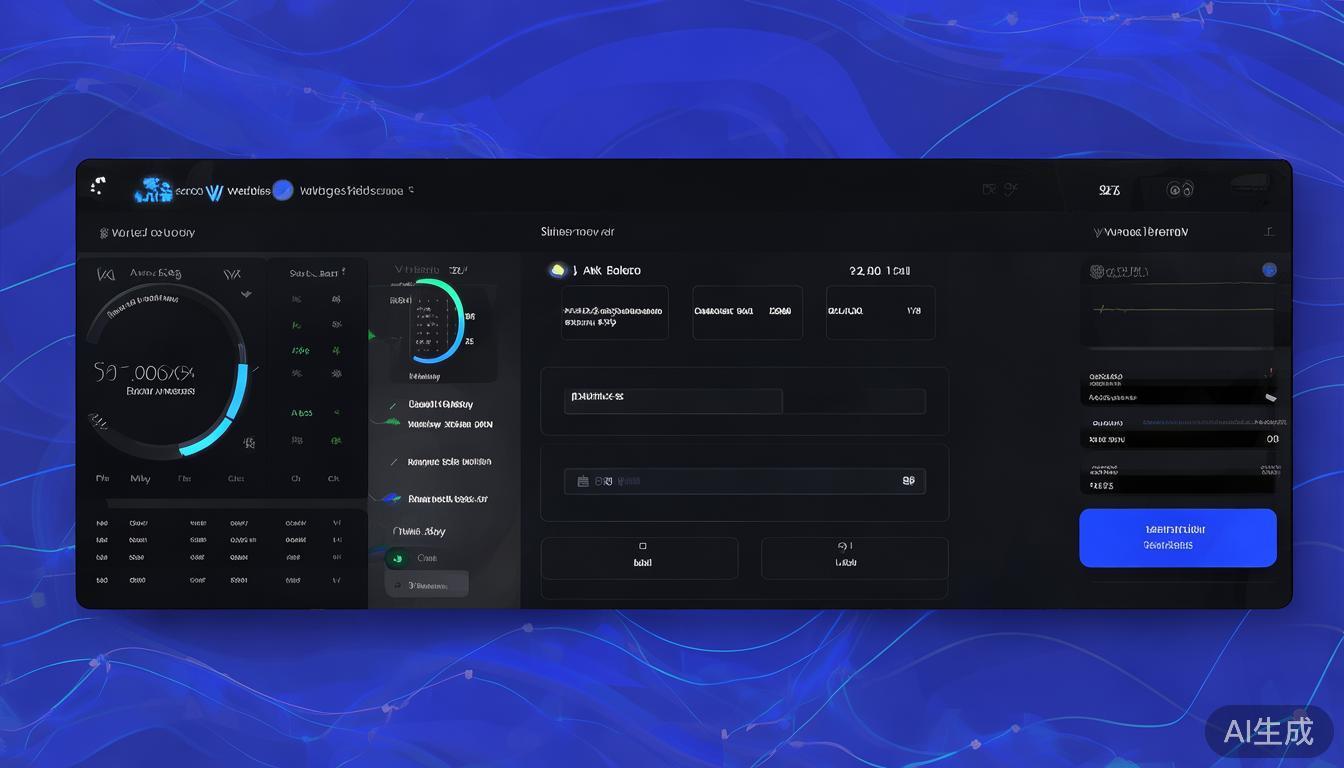Click the blue W logo in header
Screen dimensions: 1344x768
[214, 191]
